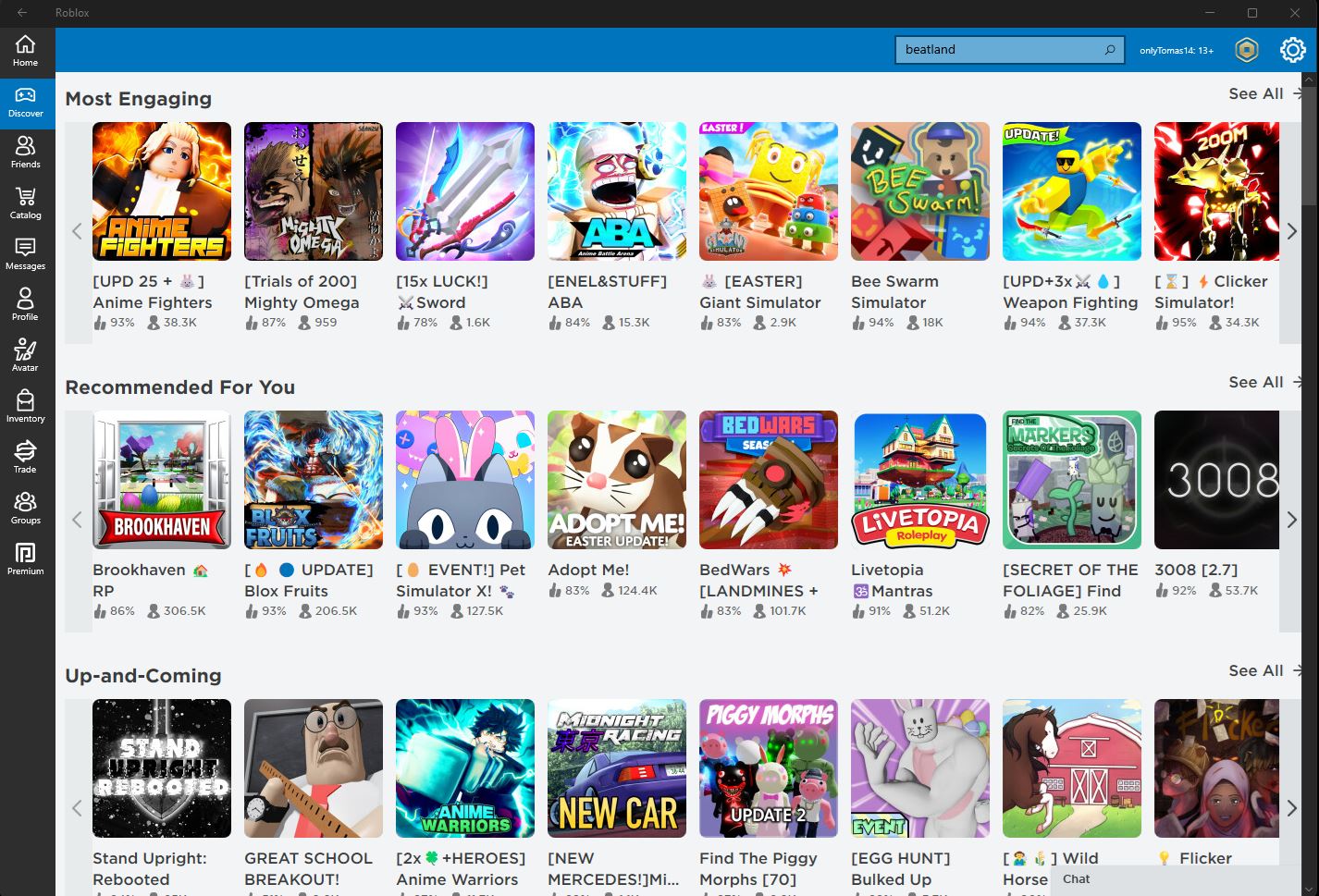
Task: Open the Groups sidebar tab
Action: [x=26, y=508]
